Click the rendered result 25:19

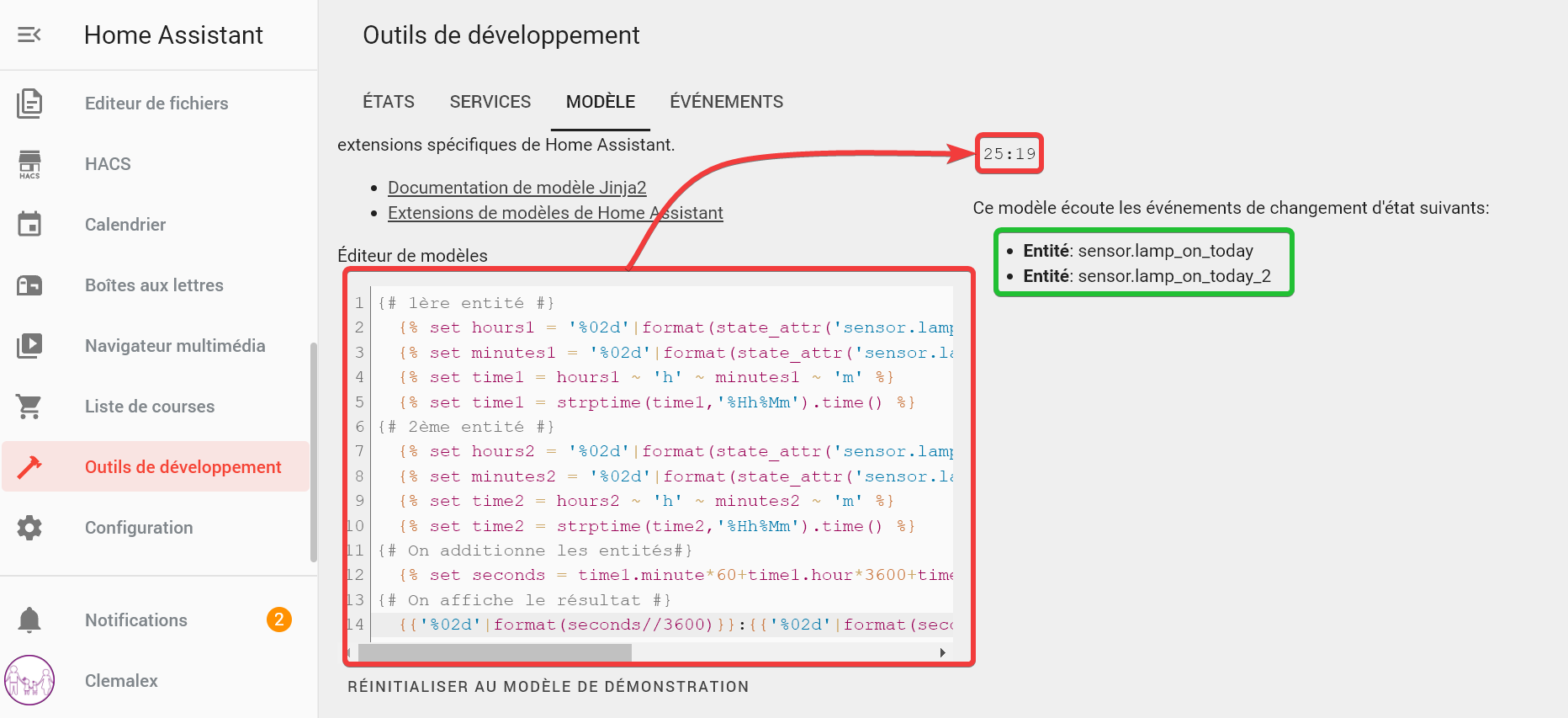1009,154
